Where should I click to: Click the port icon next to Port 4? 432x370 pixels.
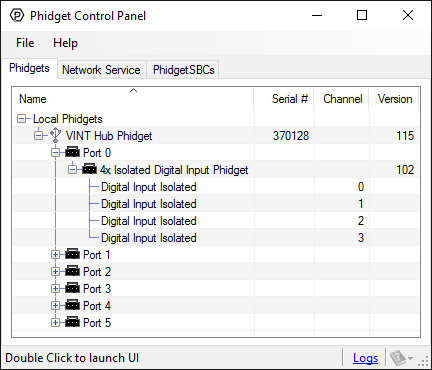[x=72, y=305]
